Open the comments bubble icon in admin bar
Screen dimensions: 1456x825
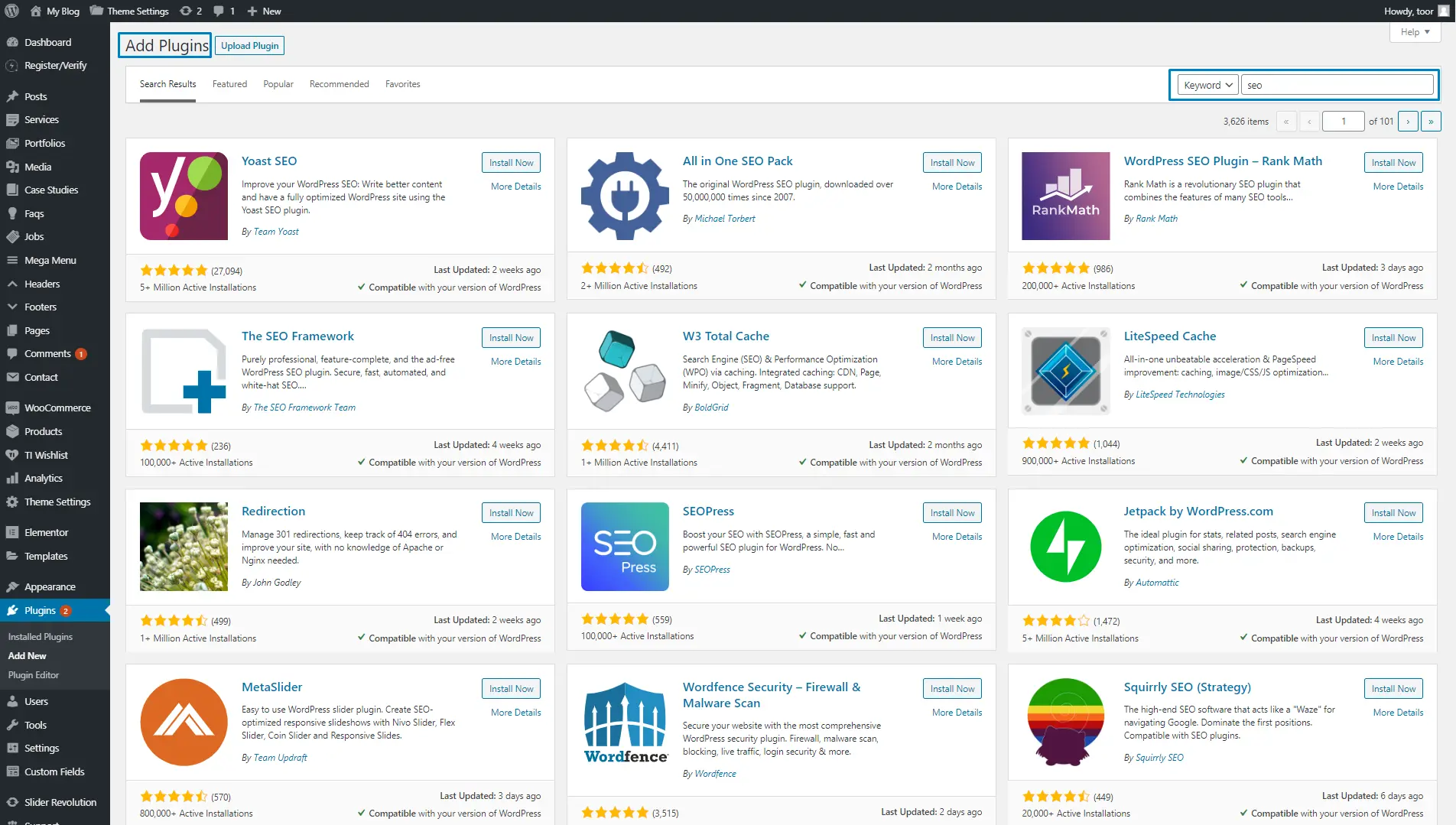pyautogui.click(x=224, y=11)
